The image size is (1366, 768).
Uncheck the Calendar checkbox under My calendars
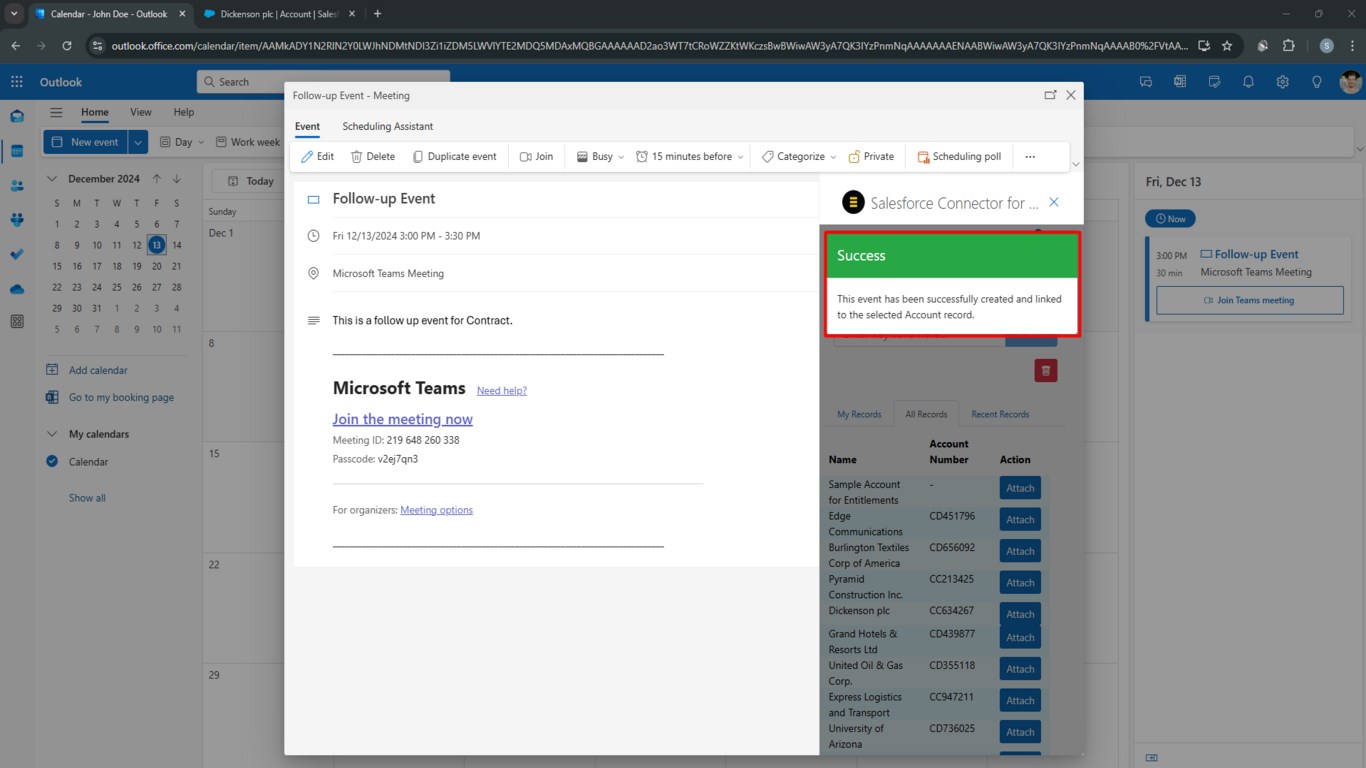point(52,461)
